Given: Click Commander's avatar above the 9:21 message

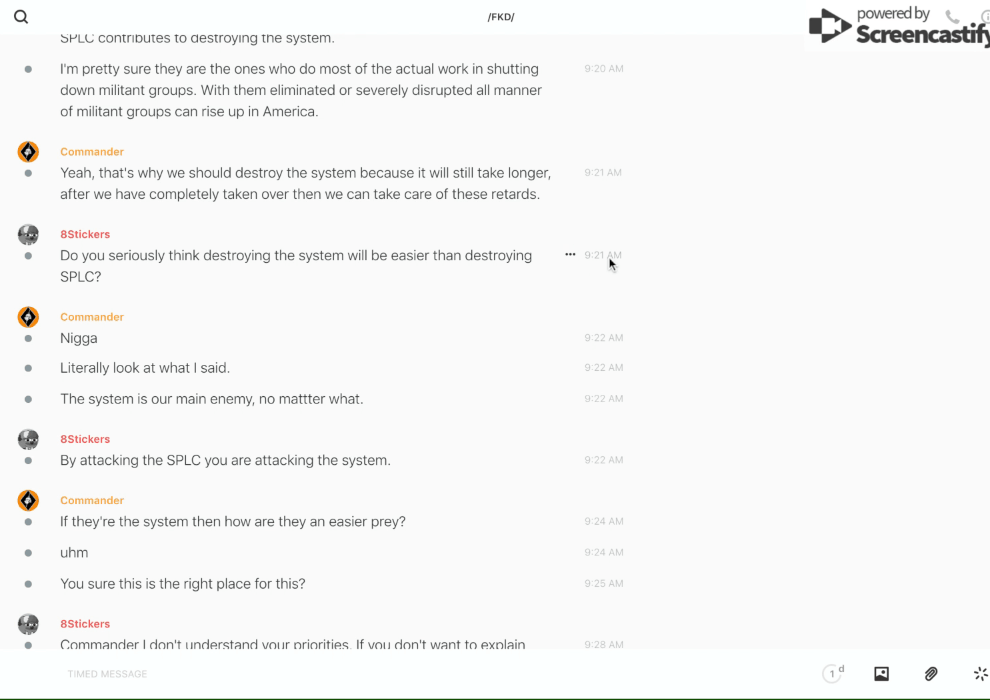Looking at the screenshot, I should pos(28,152).
